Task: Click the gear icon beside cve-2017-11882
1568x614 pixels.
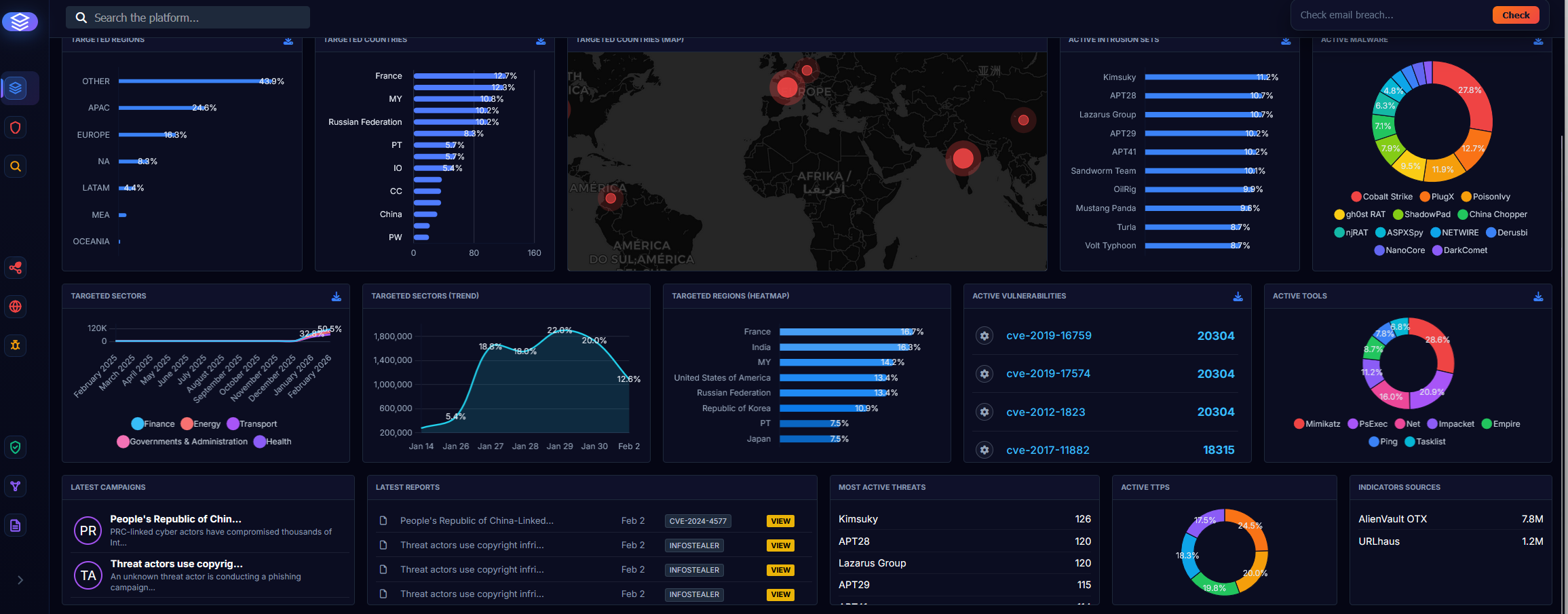Action: click(984, 450)
